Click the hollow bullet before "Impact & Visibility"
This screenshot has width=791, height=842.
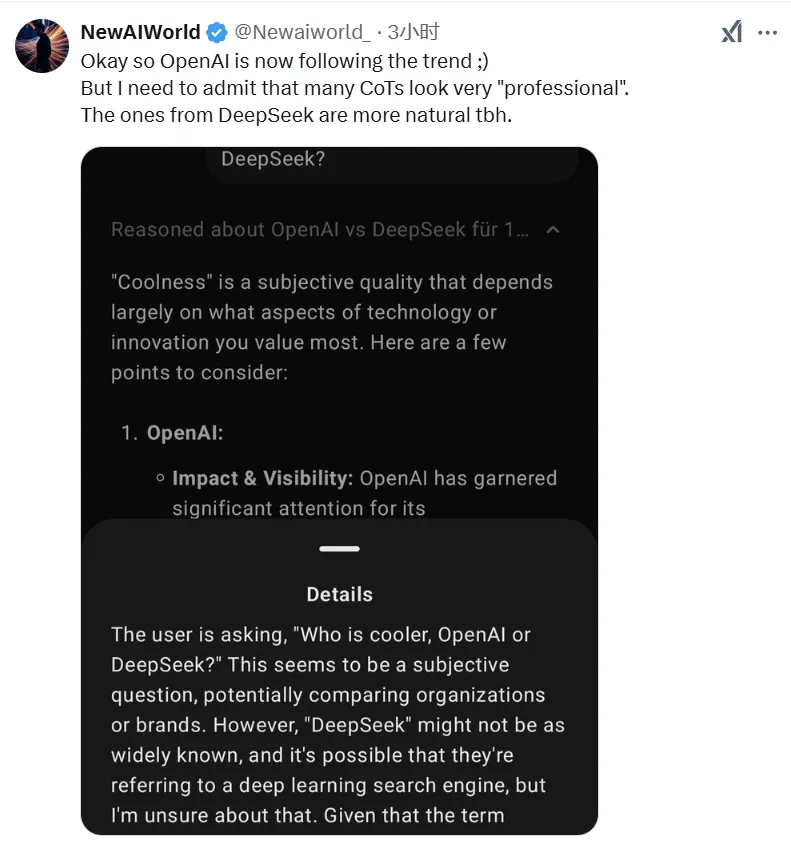coord(160,479)
